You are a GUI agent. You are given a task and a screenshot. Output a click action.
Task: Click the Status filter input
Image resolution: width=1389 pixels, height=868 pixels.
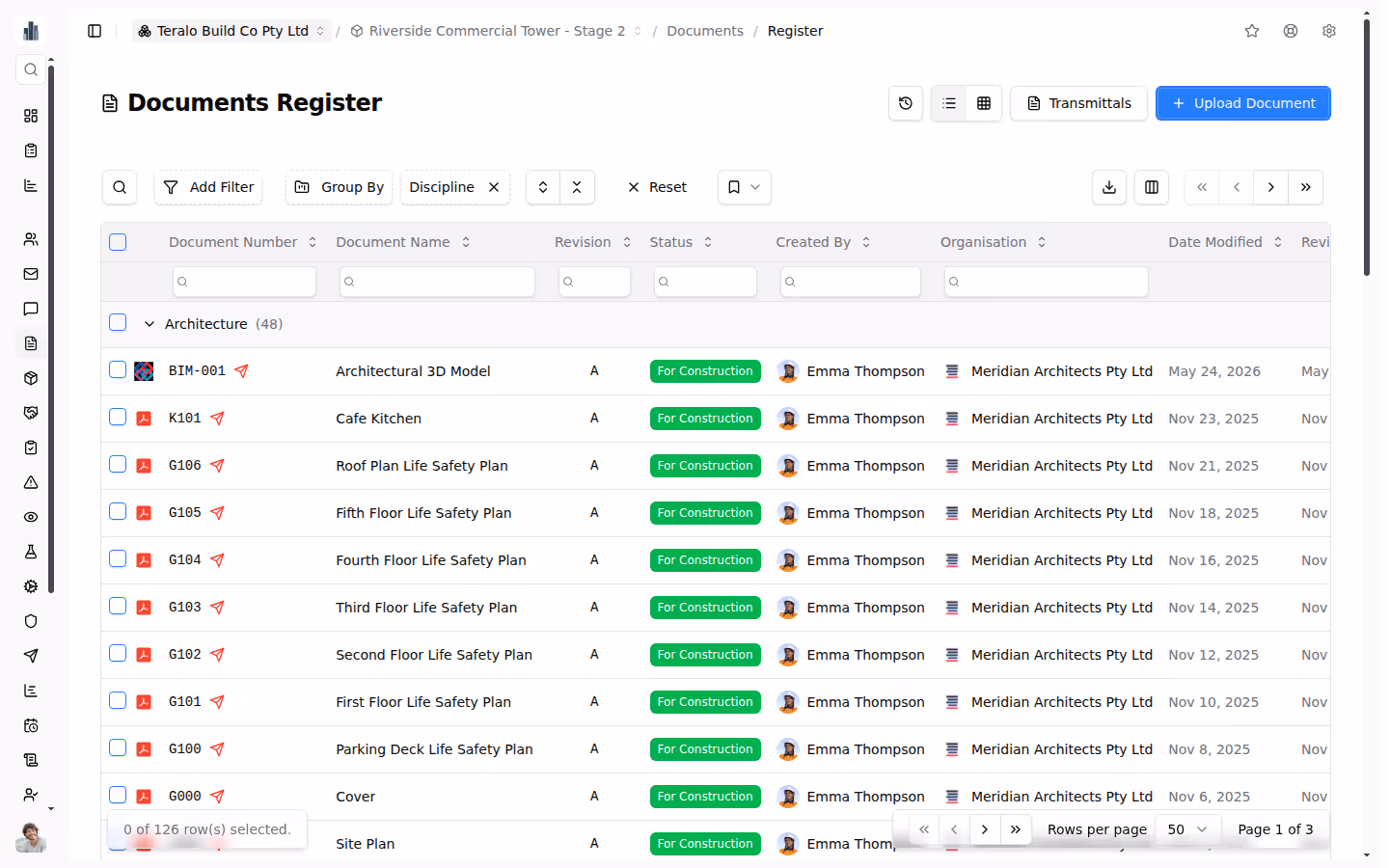point(705,282)
